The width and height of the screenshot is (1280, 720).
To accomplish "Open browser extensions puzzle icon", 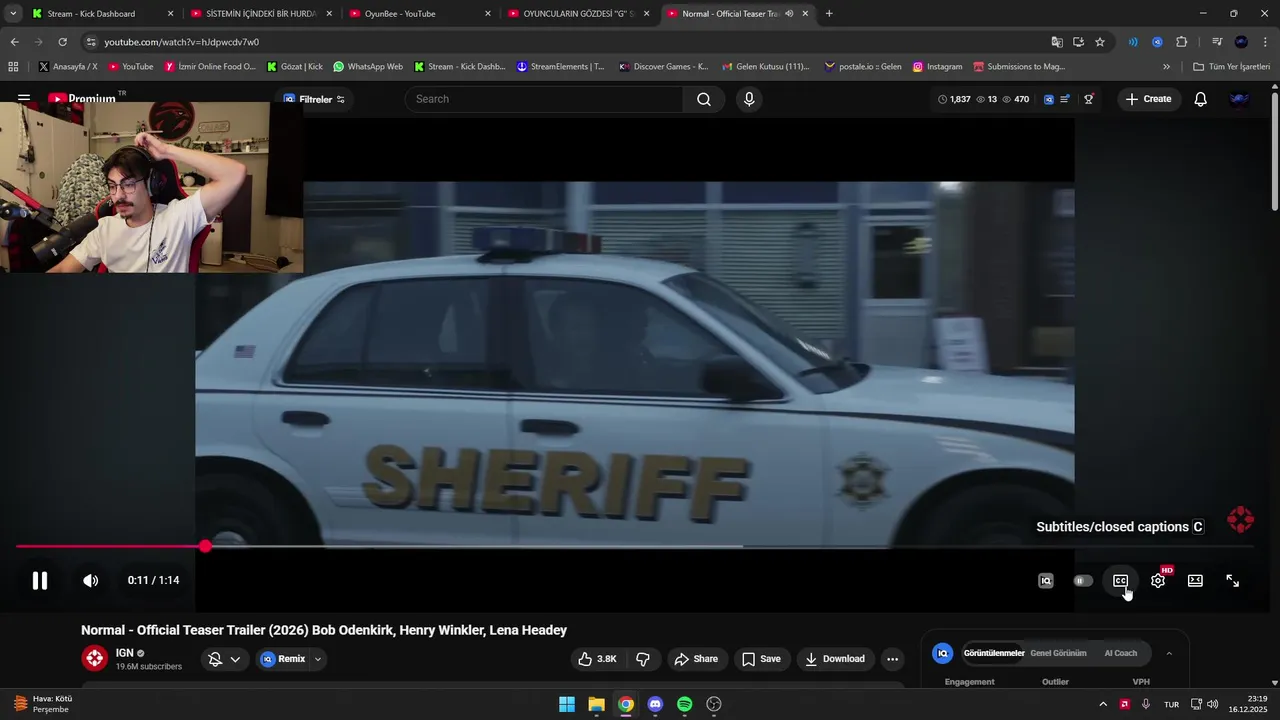I will point(1182,42).
